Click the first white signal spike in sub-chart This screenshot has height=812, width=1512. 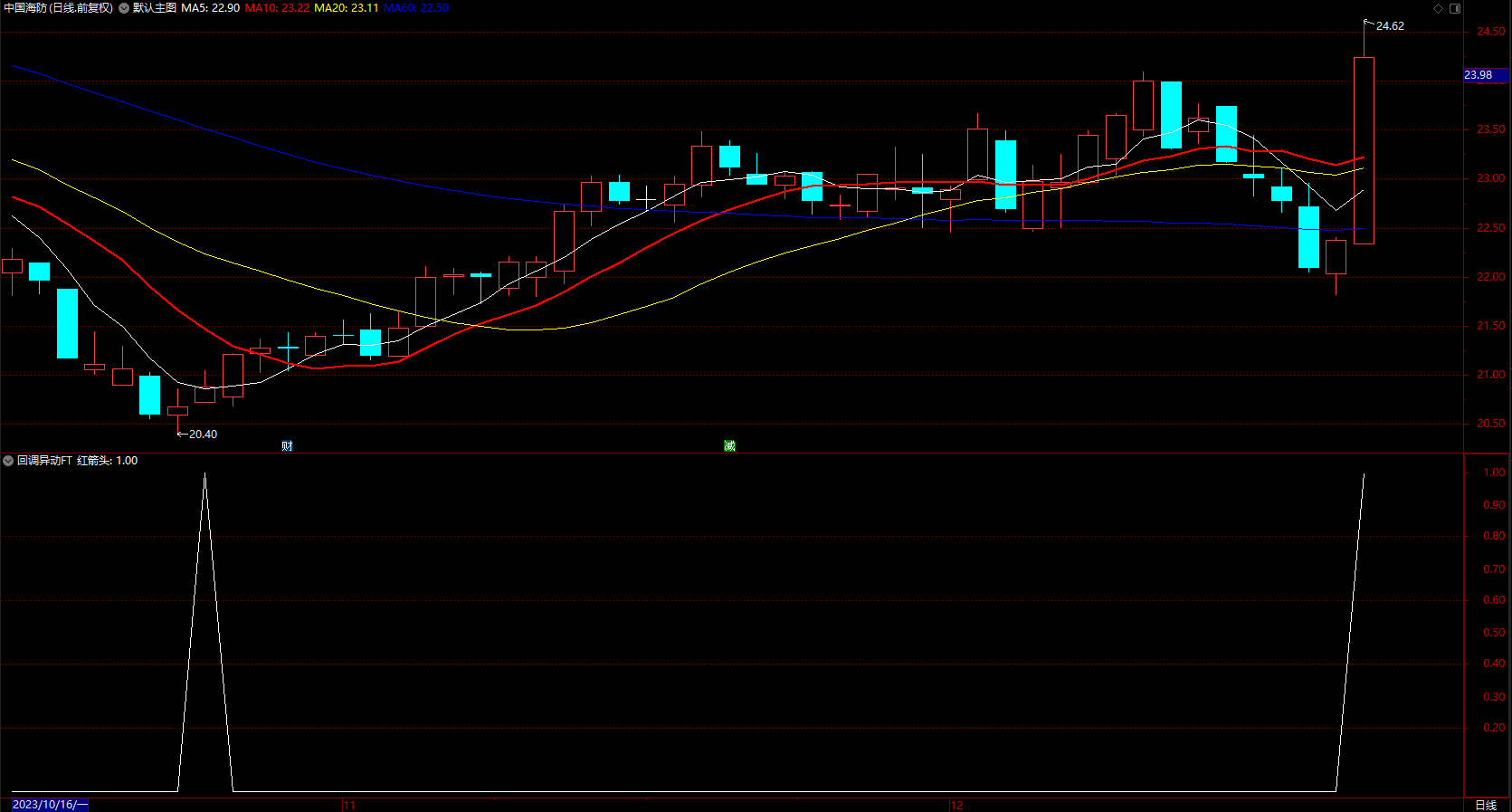205,632
